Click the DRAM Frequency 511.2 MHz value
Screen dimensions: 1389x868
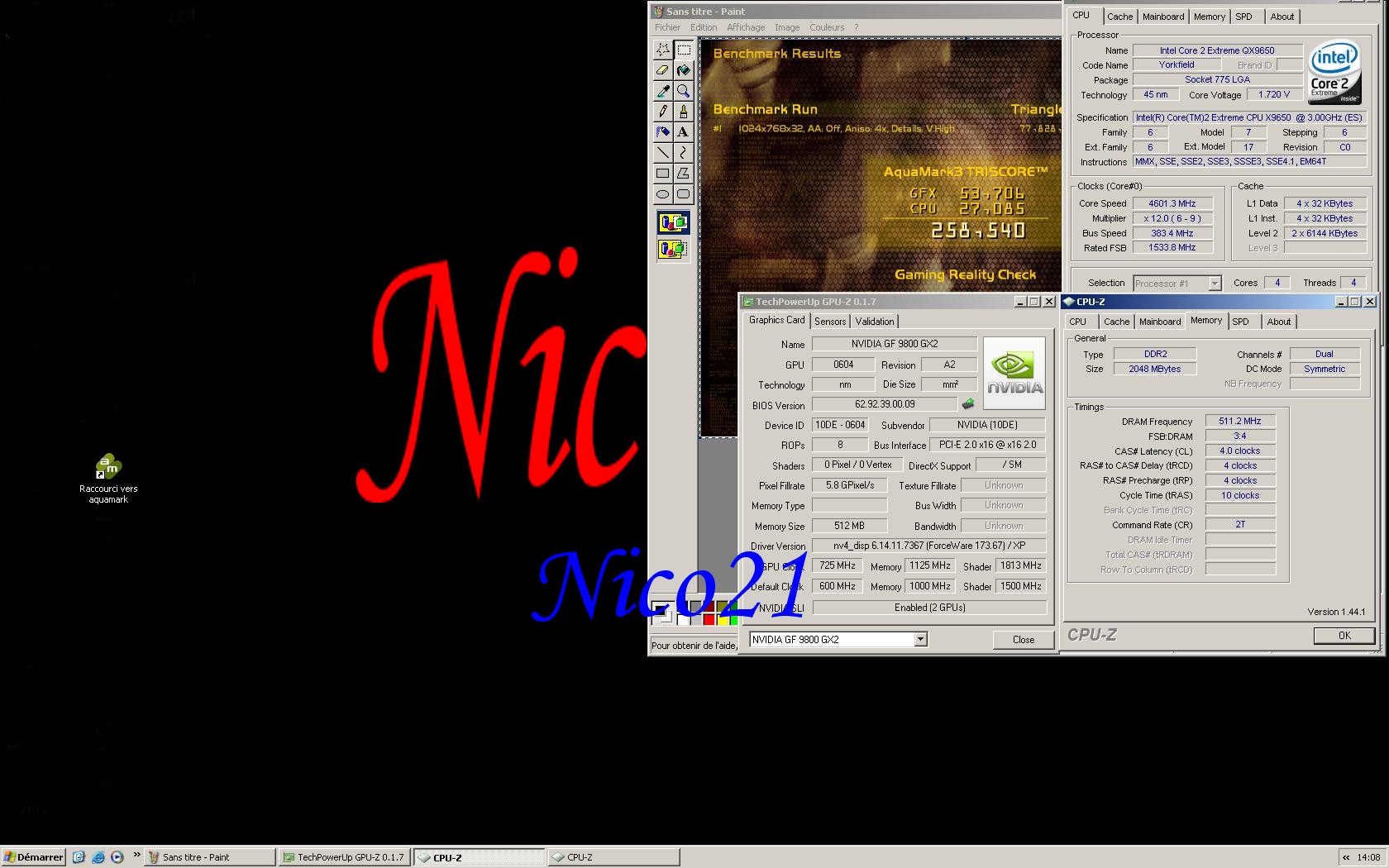click(1240, 421)
